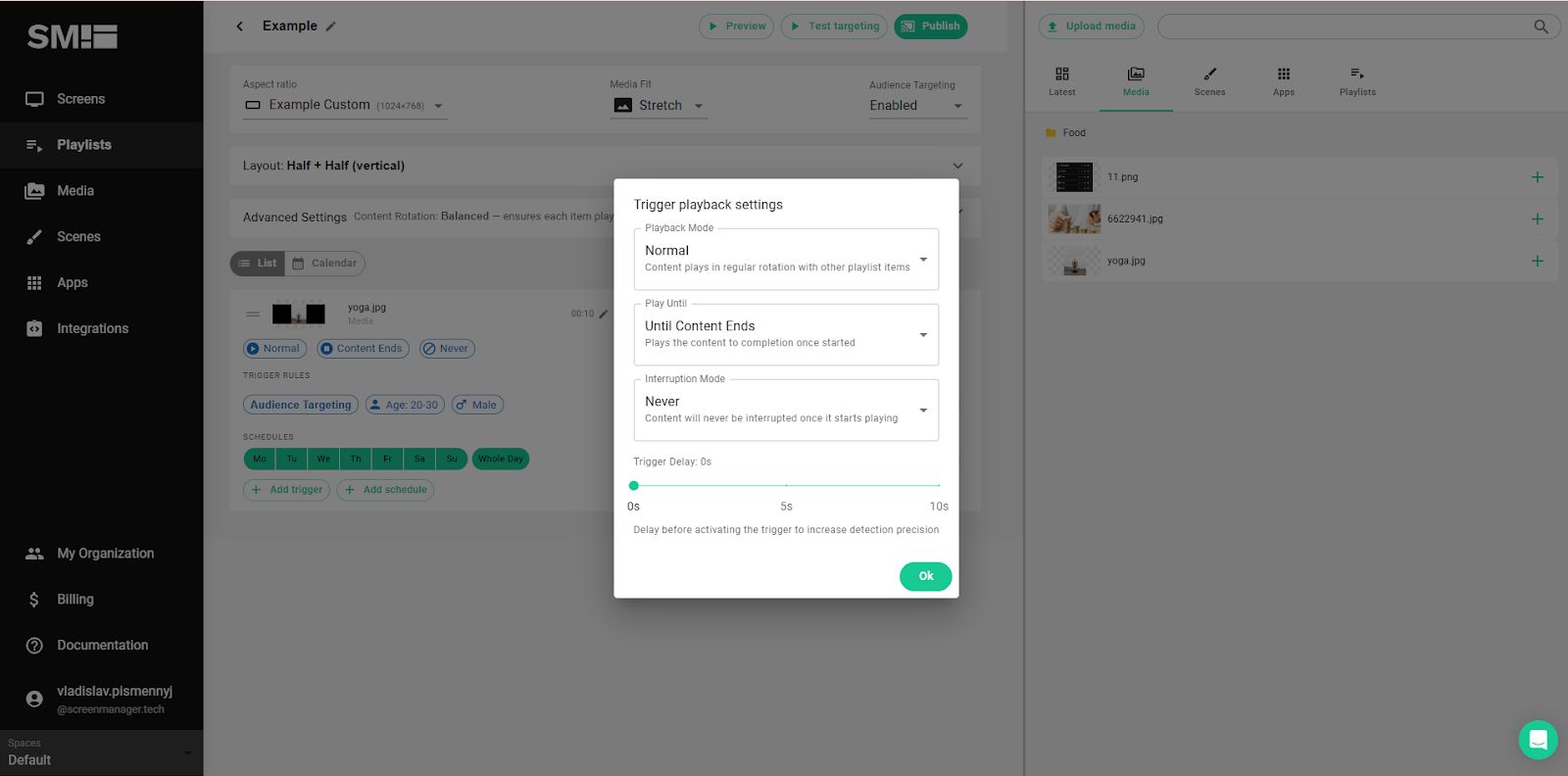Toggle Monday schedule day
The width and height of the screenshot is (1568, 776).
click(x=260, y=459)
